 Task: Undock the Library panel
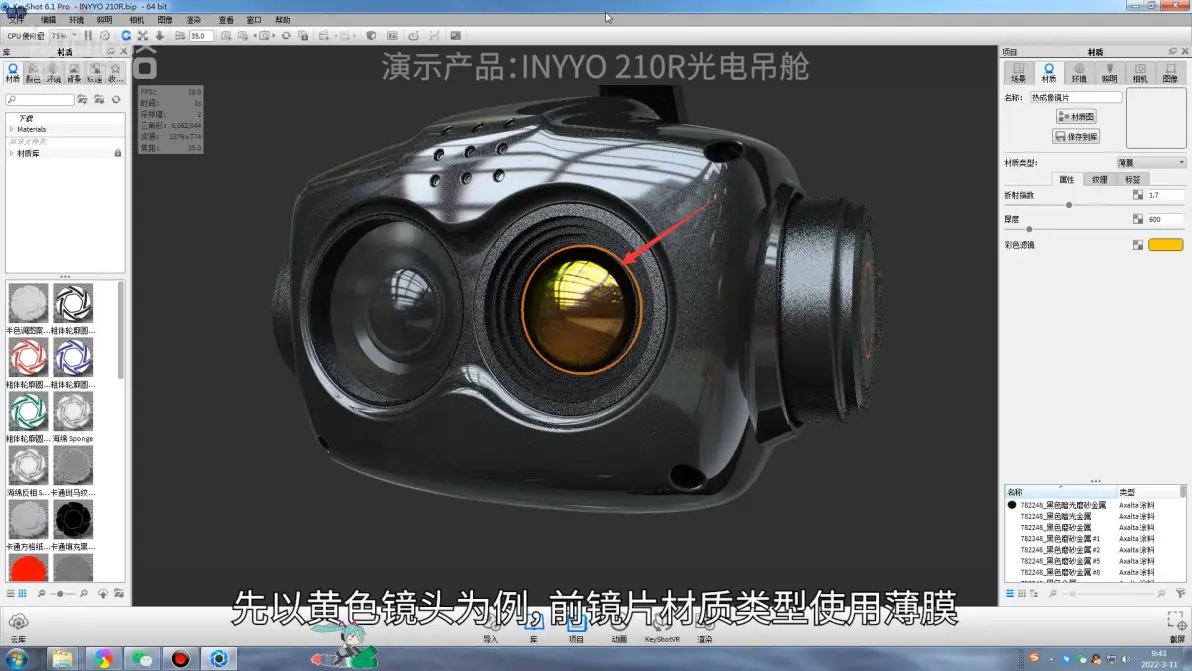click(111, 52)
